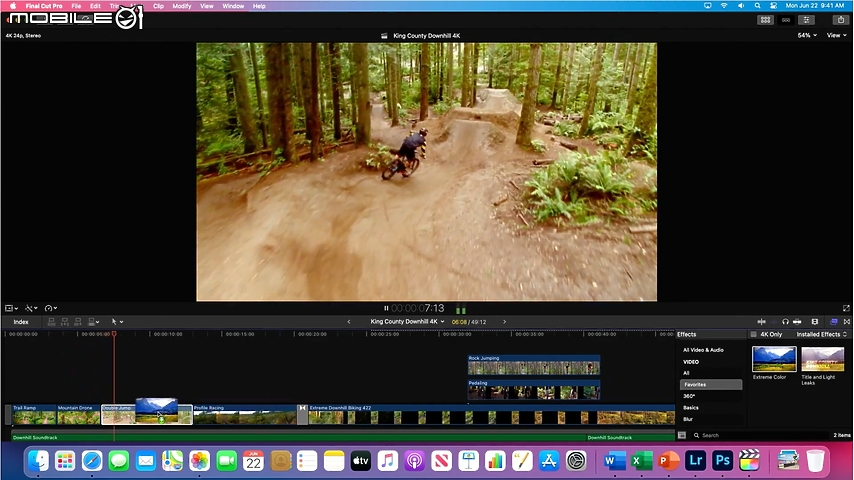Image resolution: width=854 pixels, height=480 pixels.
Task: Click the timeline playhead marker
Action: pyautogui.click(x=114, y=333)
